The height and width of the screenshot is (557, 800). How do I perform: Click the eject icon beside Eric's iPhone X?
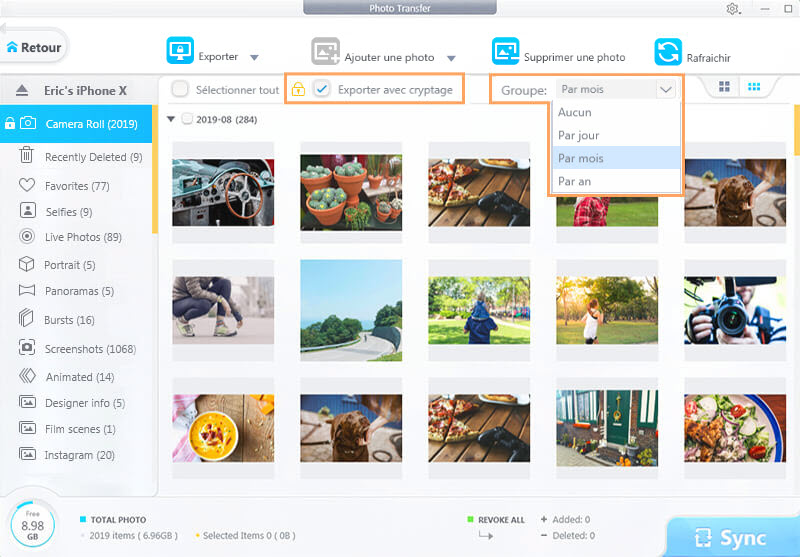tap(22, 90)
